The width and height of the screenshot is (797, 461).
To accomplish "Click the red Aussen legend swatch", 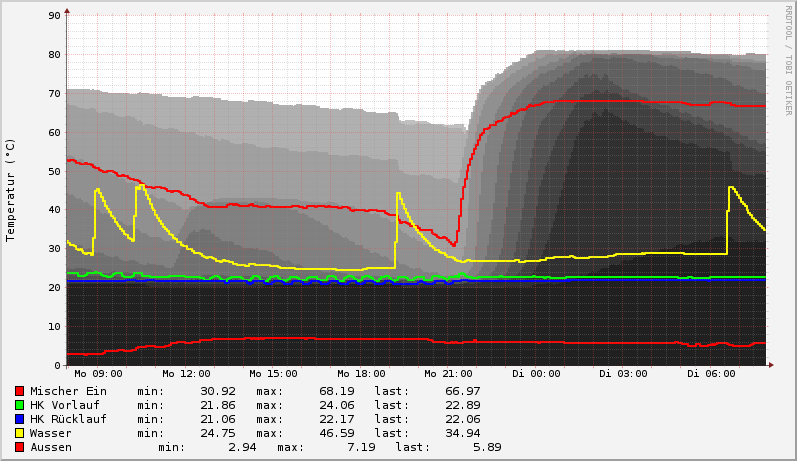I will [19, 447].
